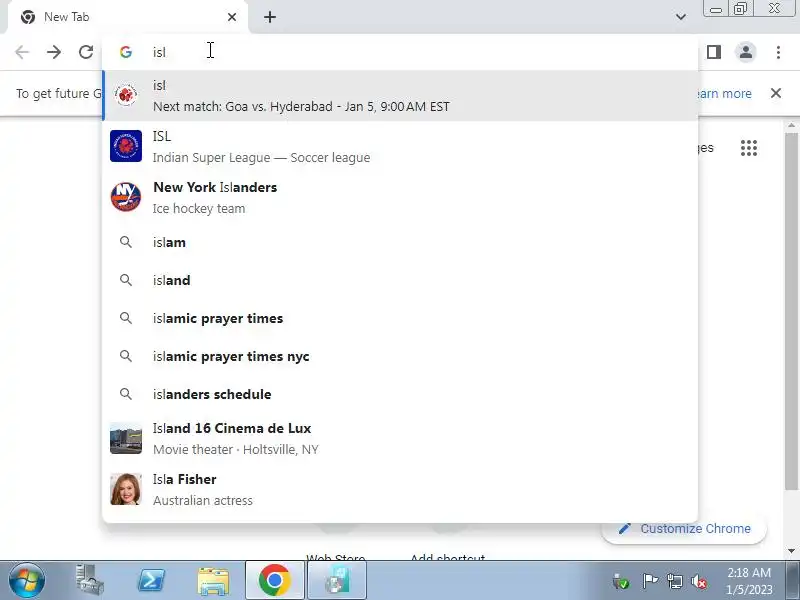Expand the tab search chevron
Viewport: 800px width, 600px height.
tap(681, 17)
